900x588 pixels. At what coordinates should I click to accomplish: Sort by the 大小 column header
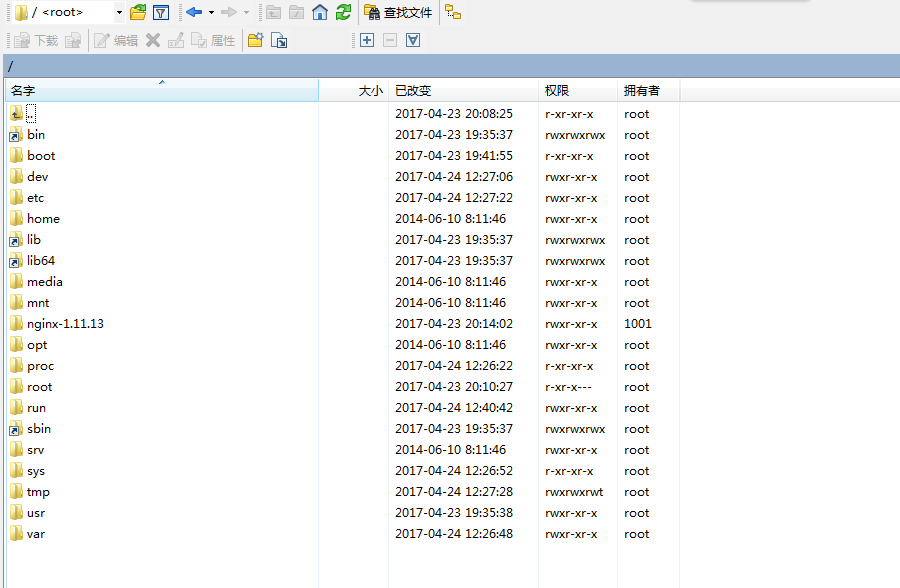[x=354, y=91]
